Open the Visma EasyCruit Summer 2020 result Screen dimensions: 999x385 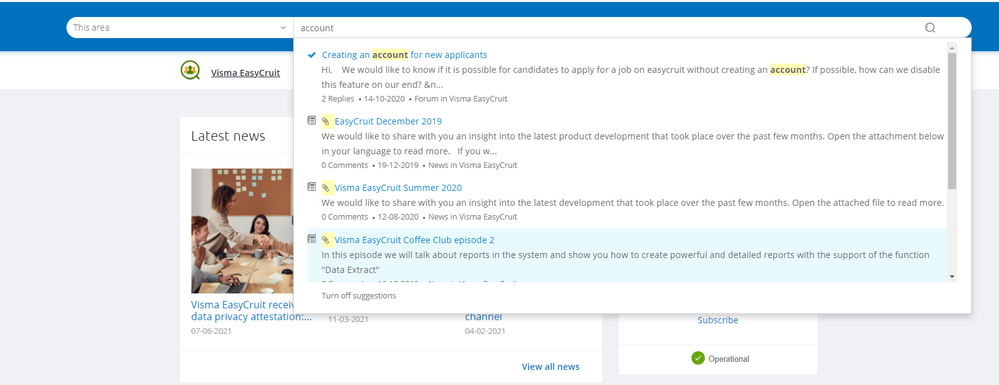(398, 187)
